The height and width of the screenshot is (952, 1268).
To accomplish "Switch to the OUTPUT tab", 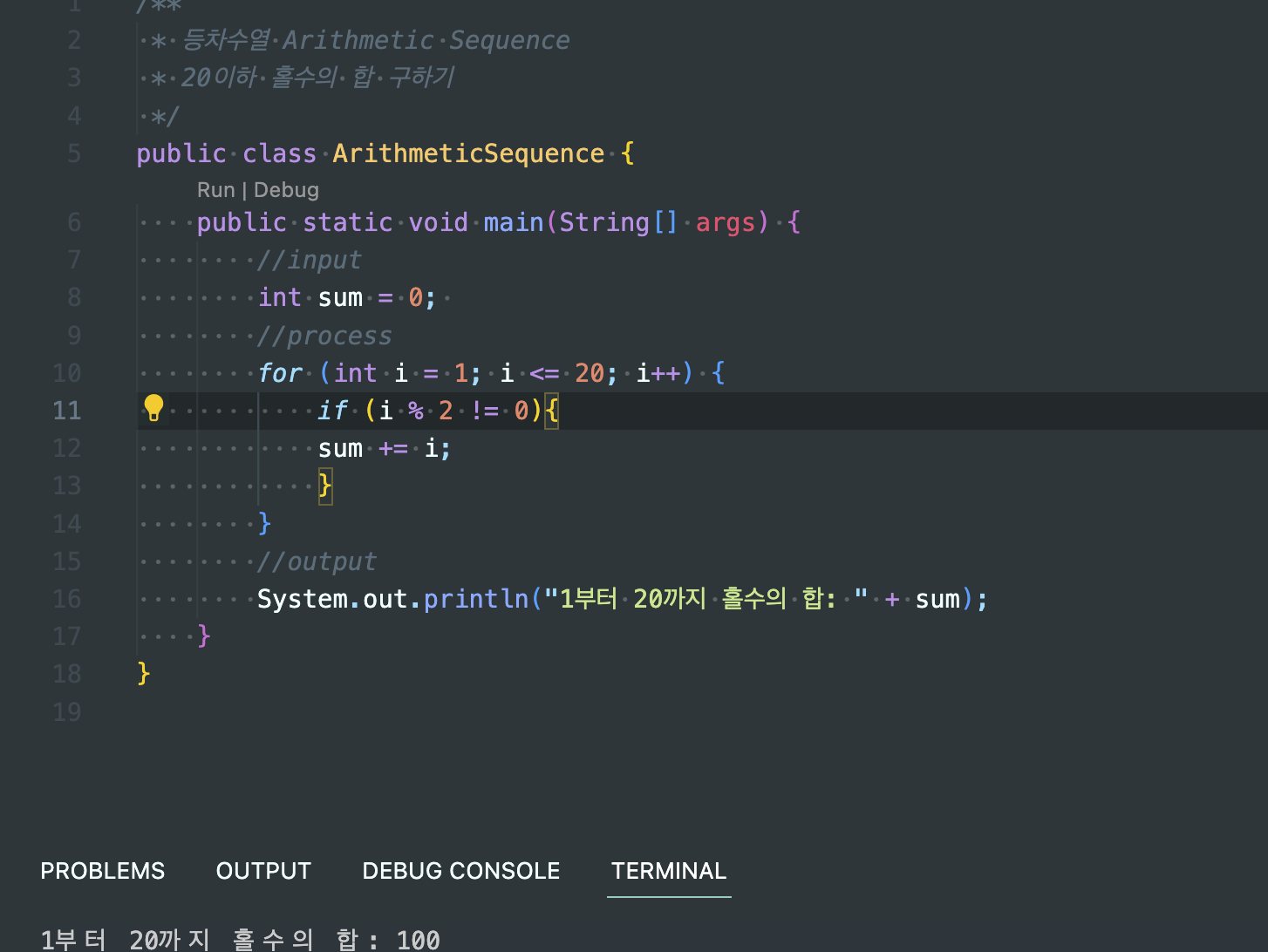I will [263, 871].
